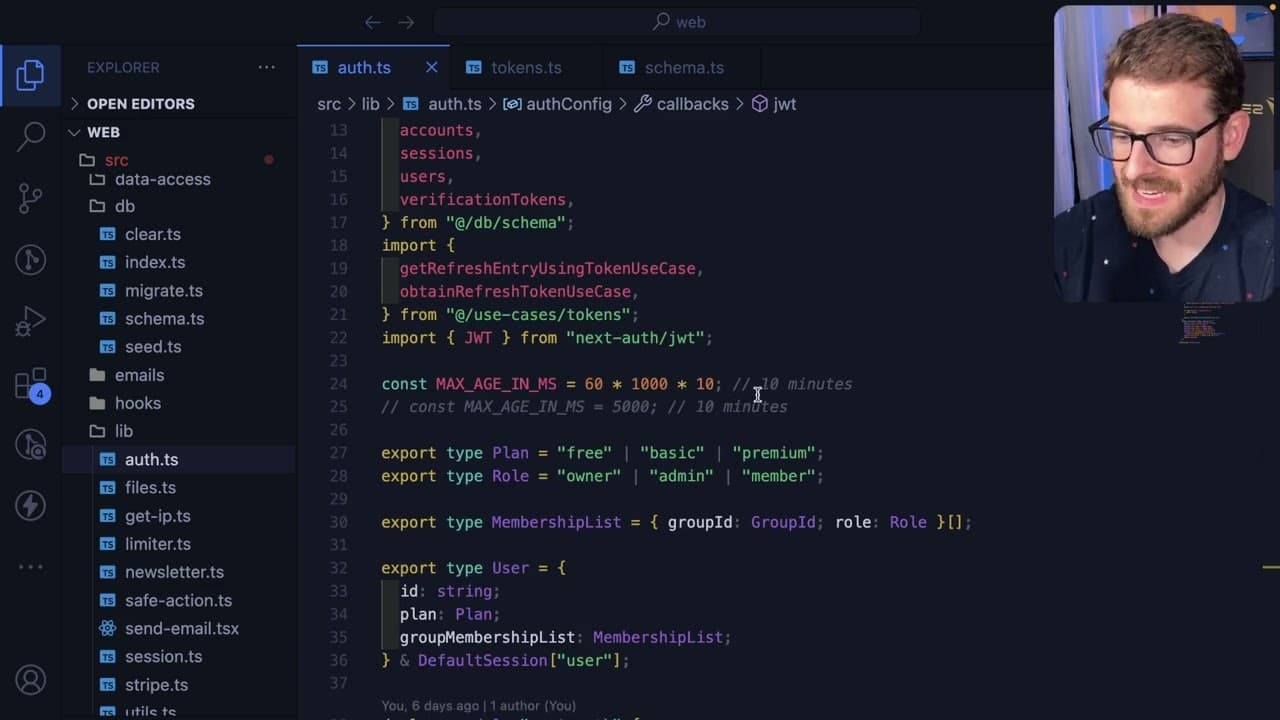Click the 'authConfig' breadcrumb segment

coord(557,104)
